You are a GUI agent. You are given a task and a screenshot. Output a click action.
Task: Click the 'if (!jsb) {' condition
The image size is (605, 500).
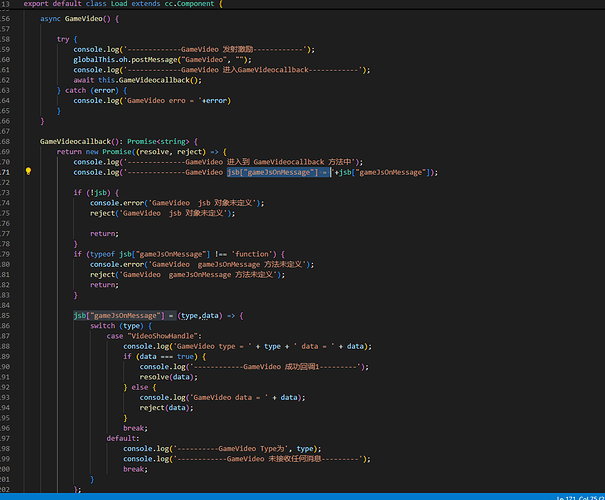click(96, 193)
